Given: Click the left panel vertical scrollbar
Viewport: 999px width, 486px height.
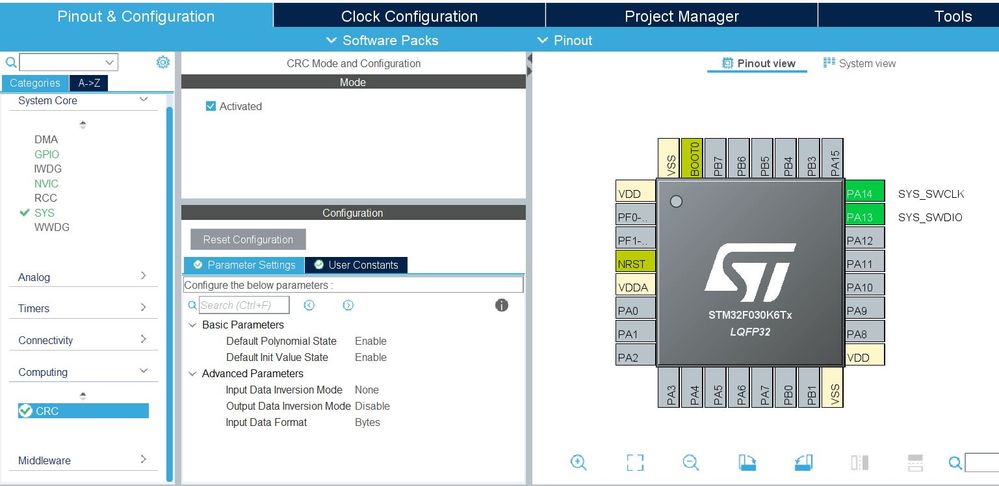Looking at the screenshot, I should pyautogui.click(x=169, y=293).
